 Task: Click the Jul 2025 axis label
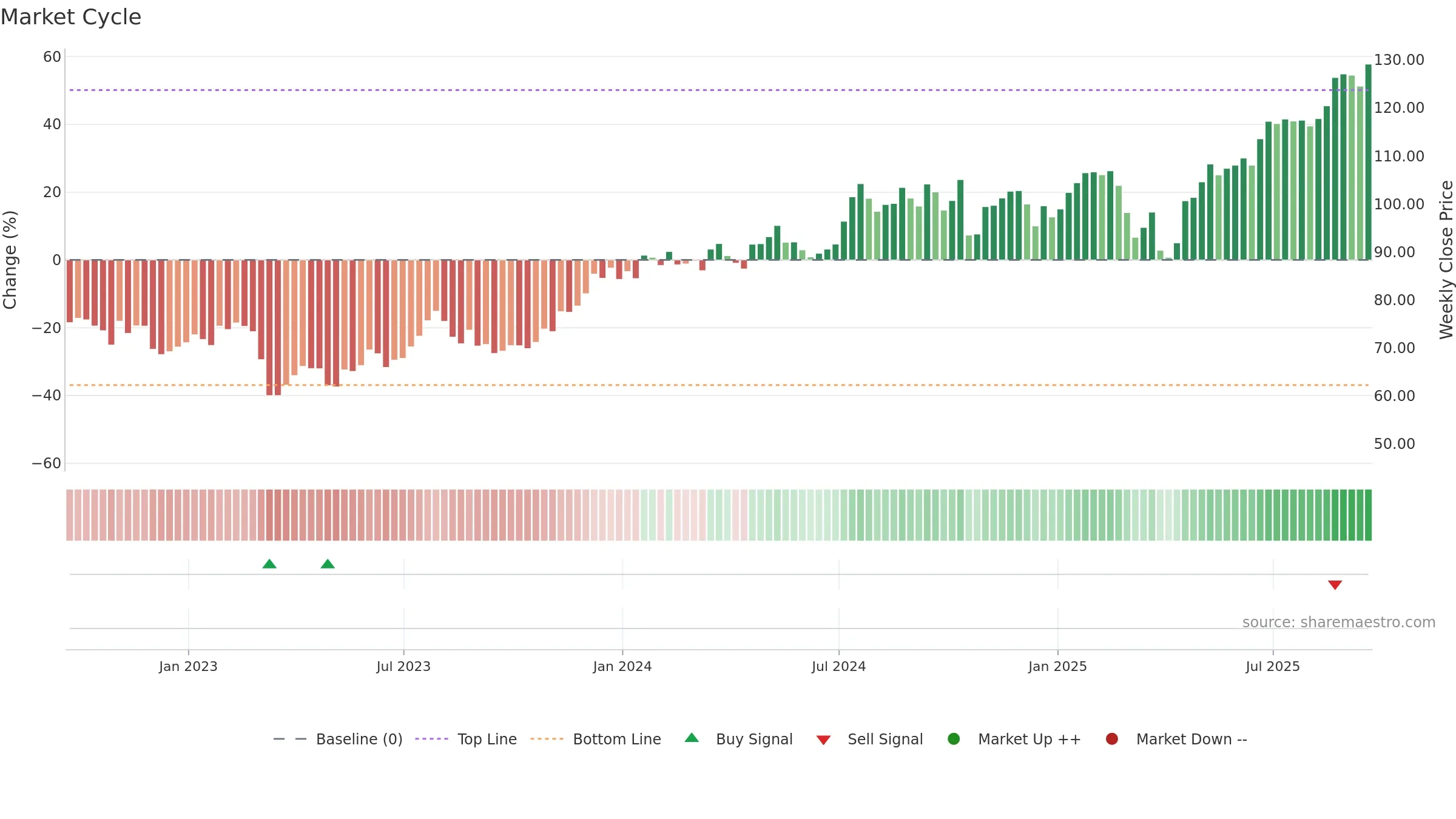[1273, 667]
